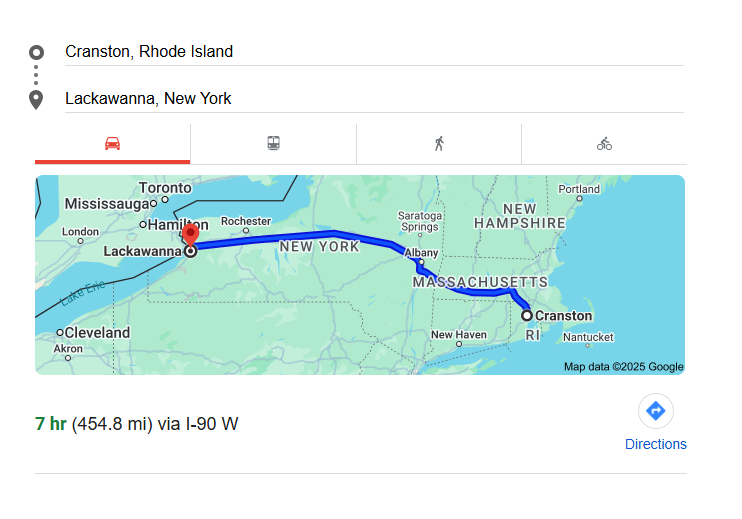Click the Map data ©2025 Google text
Viewport: 742px width, 519px height.
(623, 367)
